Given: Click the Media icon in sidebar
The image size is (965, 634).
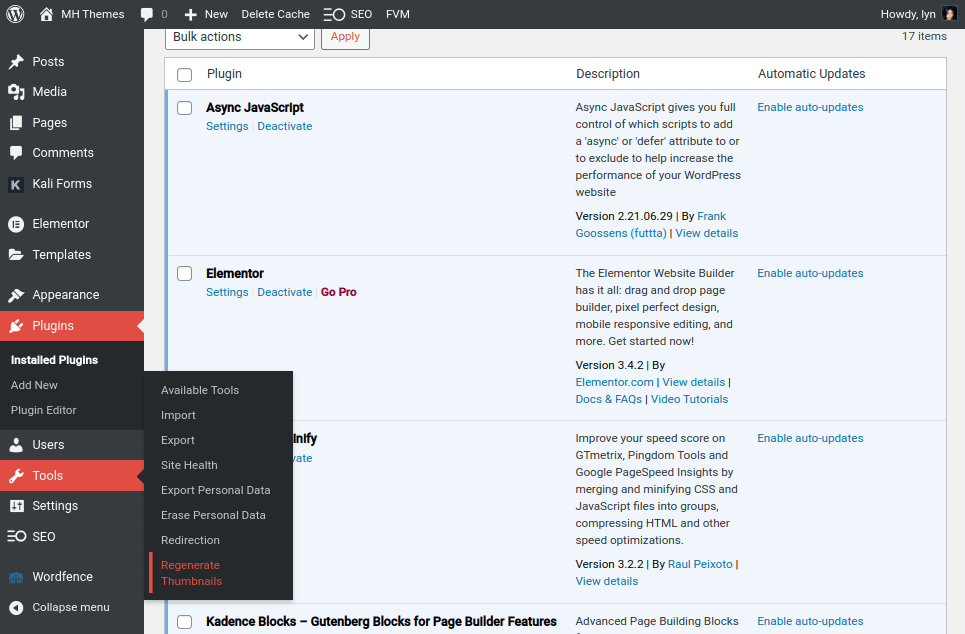Looking at the screenshot, I should point(17,92).
